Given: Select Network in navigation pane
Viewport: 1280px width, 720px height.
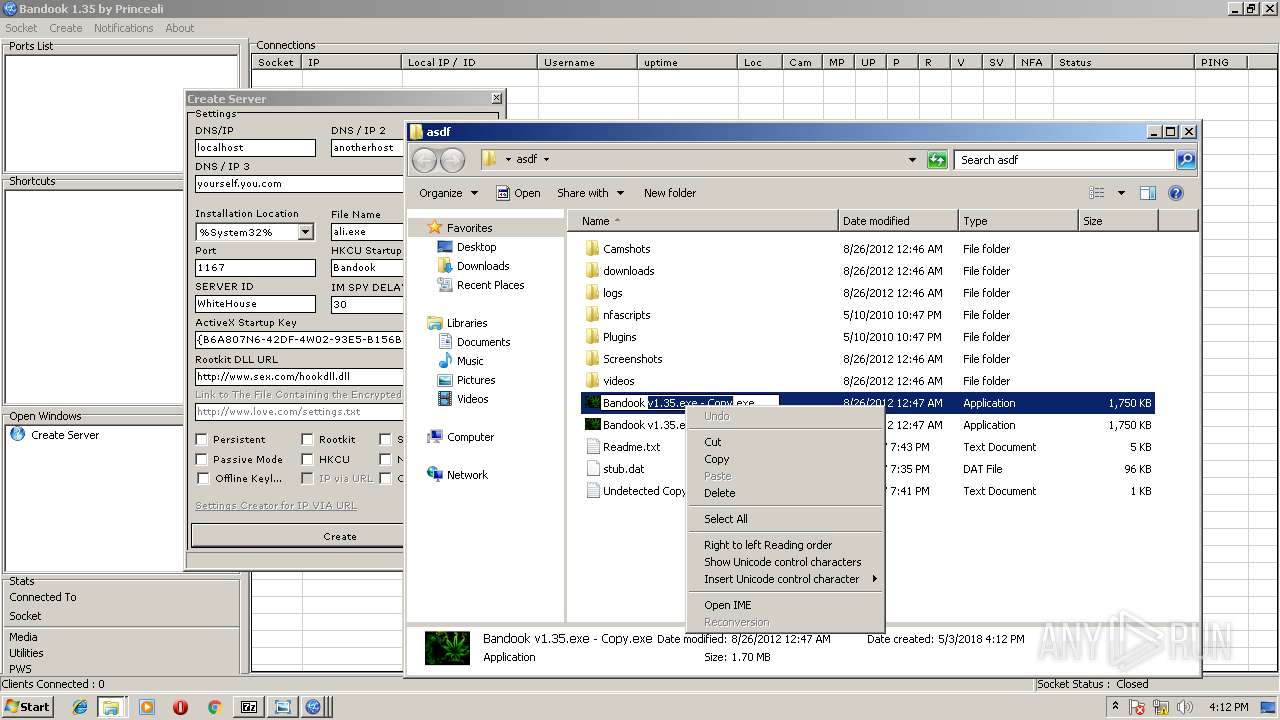Looking at the screenshot, I should 467,475.
